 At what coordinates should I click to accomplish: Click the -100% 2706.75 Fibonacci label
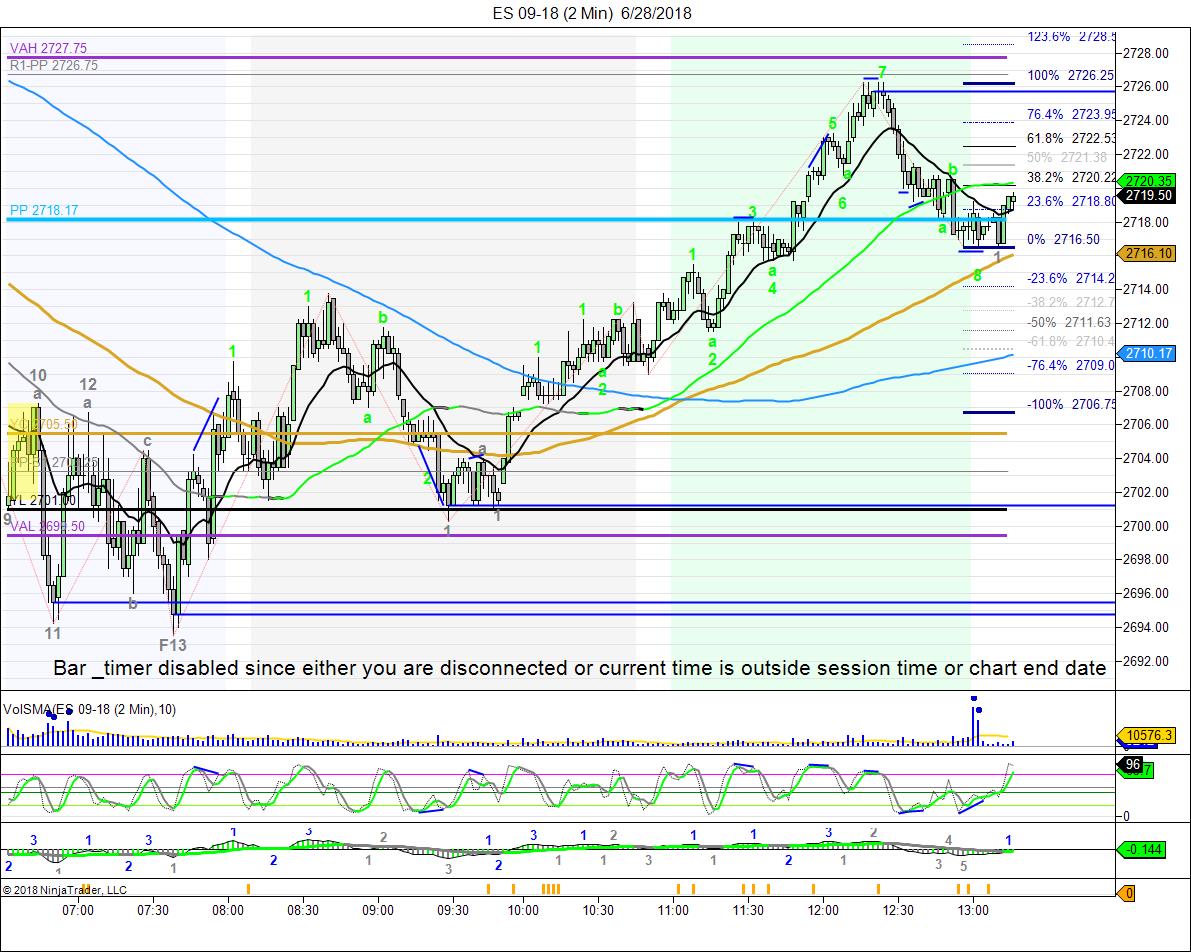tap(1072, 404)
